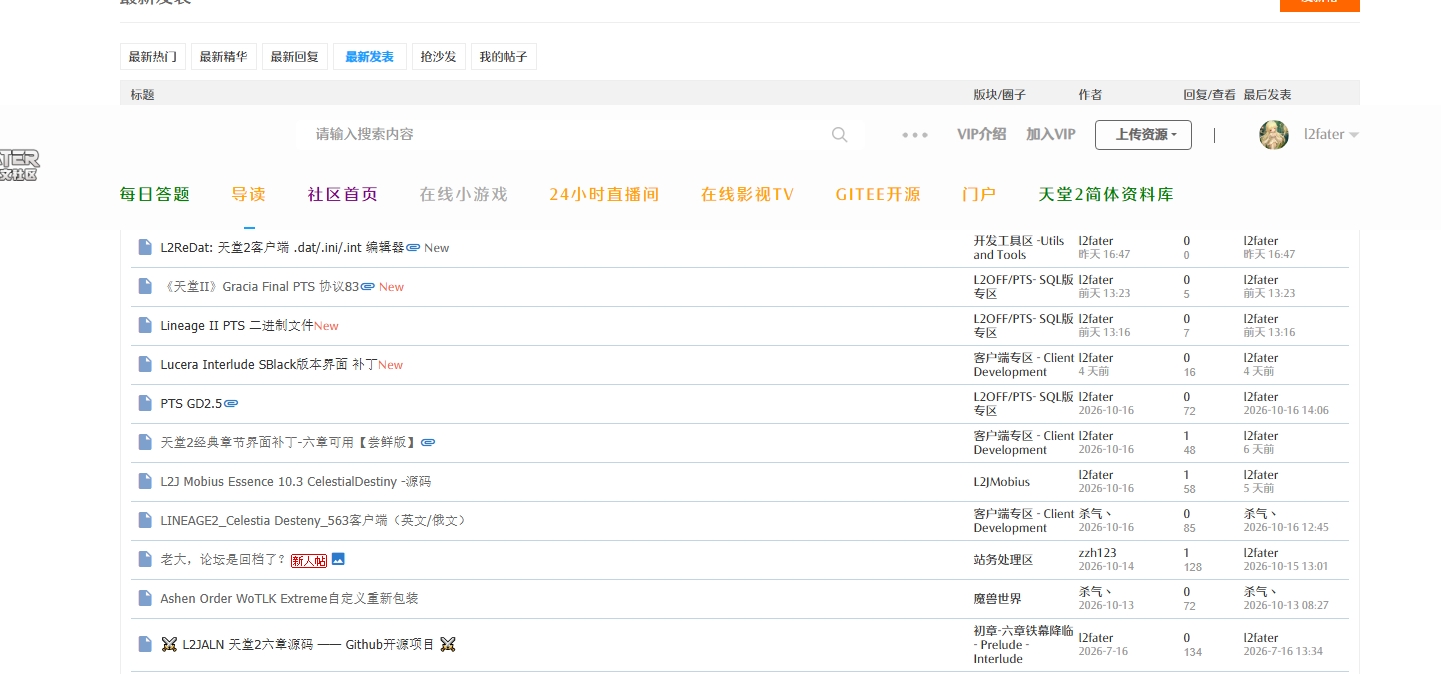Click the l2fater user avatar

click(x=1274, y=135)
